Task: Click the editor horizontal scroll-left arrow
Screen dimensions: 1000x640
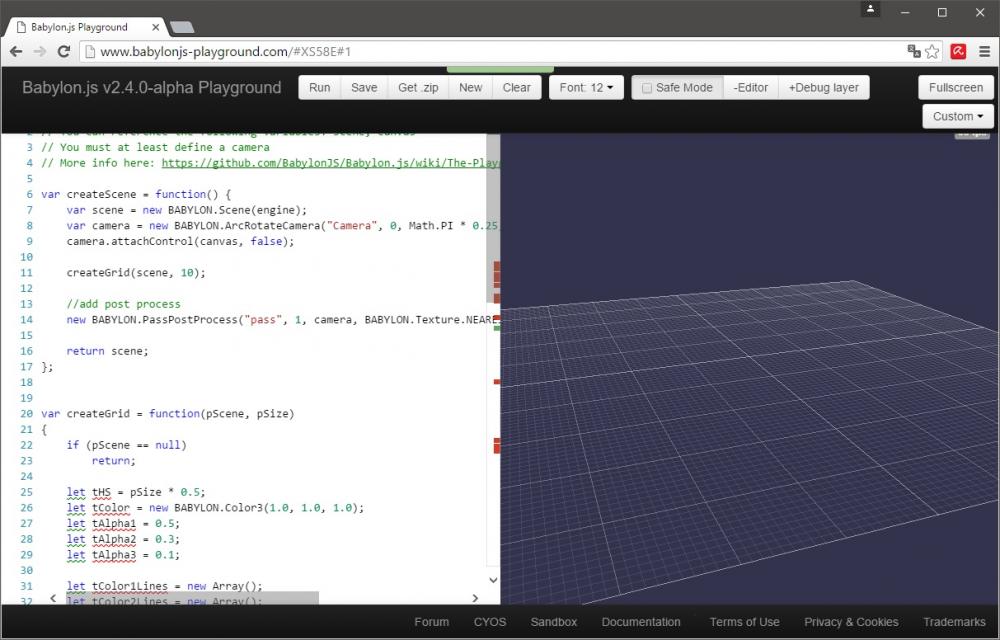Action: [x=53, y=598]
